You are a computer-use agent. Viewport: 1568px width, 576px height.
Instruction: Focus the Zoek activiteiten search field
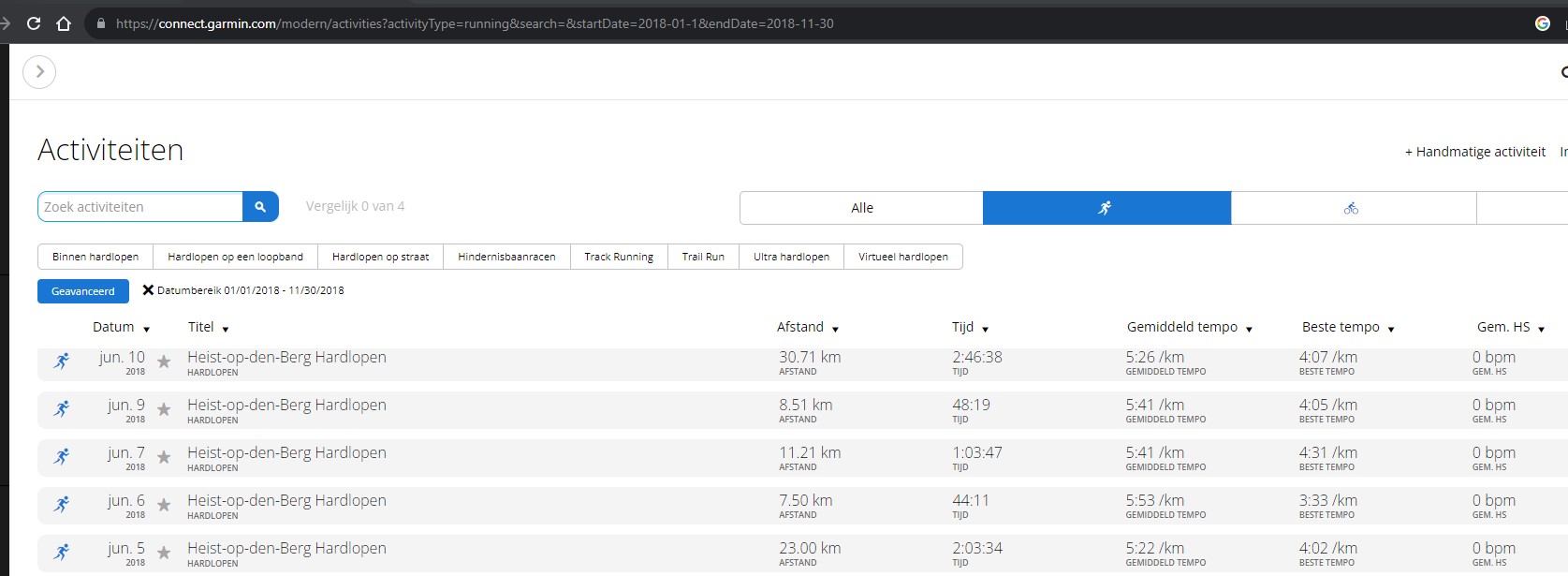coord(140,207)
